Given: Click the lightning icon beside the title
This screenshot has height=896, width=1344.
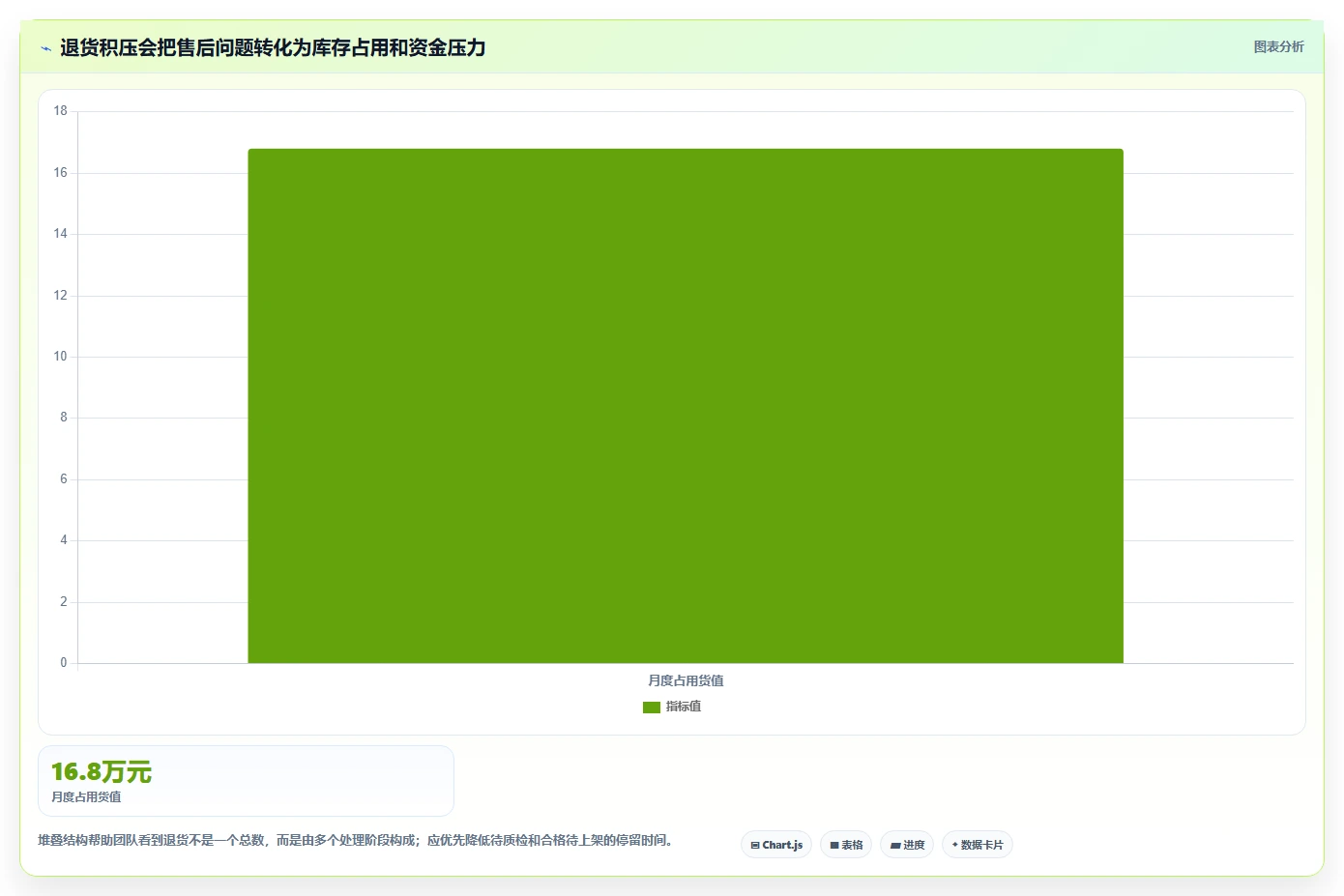Looking at the screenshot, I should coord(45,48).
